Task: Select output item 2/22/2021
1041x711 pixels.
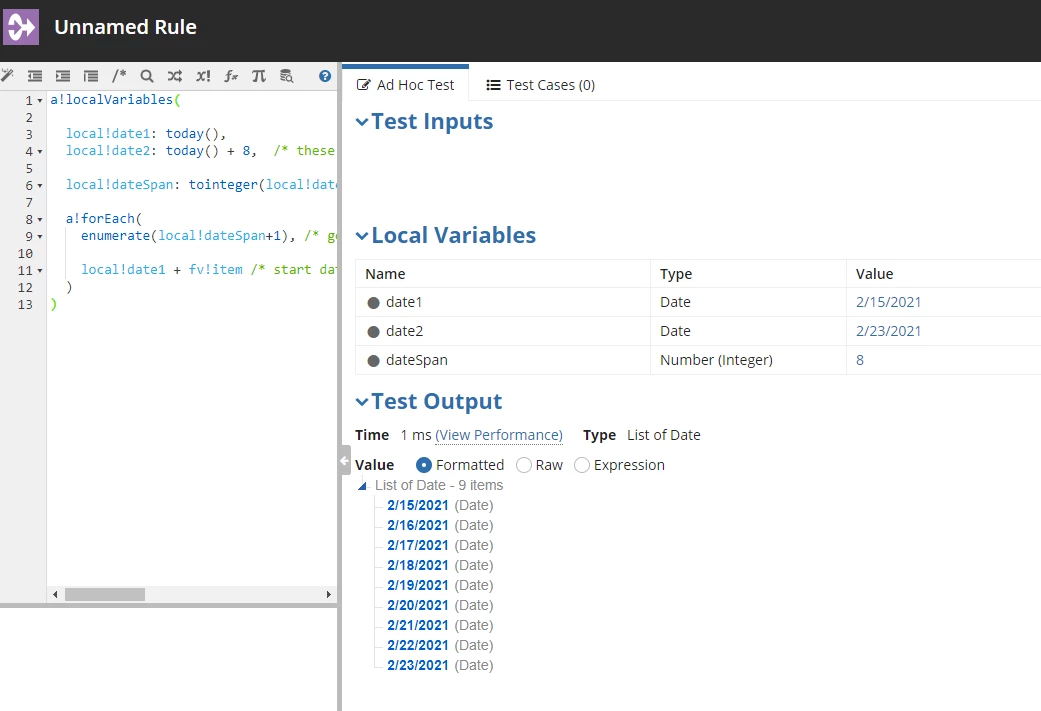Action: [x=418, y=645]
